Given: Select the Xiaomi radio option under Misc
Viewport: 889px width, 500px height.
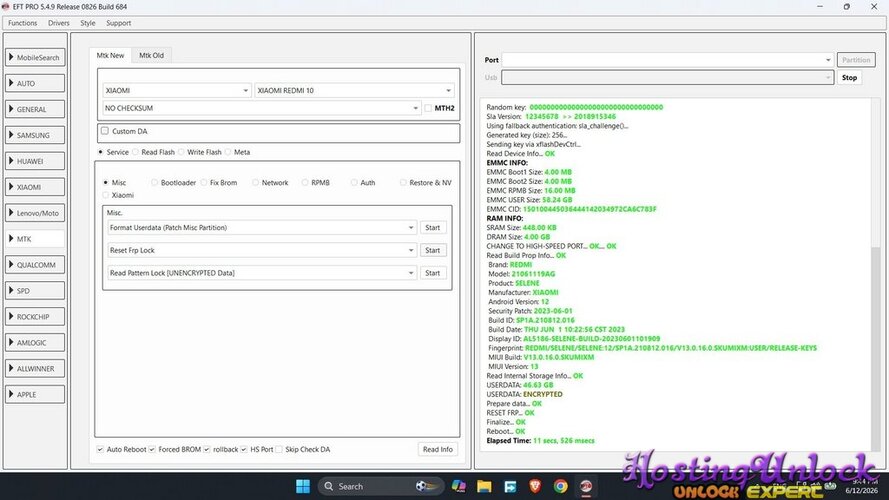Looking at the screenshot, I should coord(105,195).
